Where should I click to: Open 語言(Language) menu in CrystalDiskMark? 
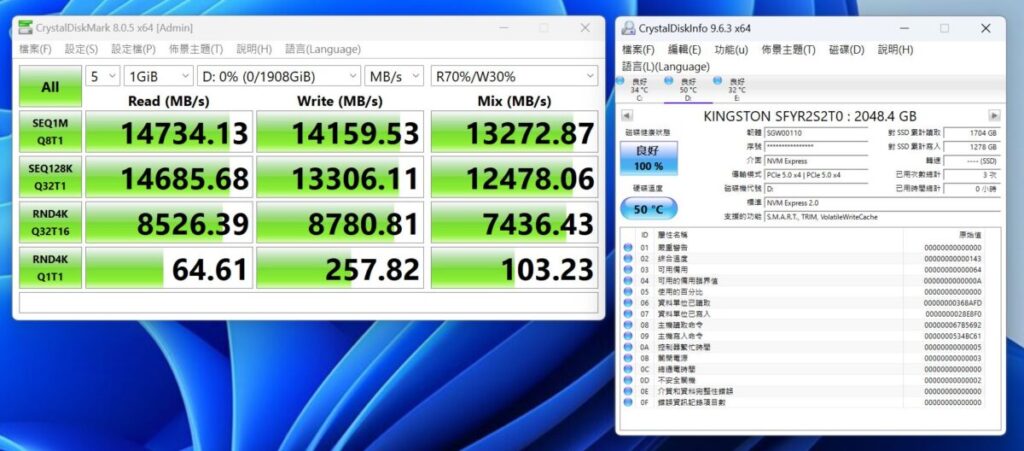tap(323, 49)
